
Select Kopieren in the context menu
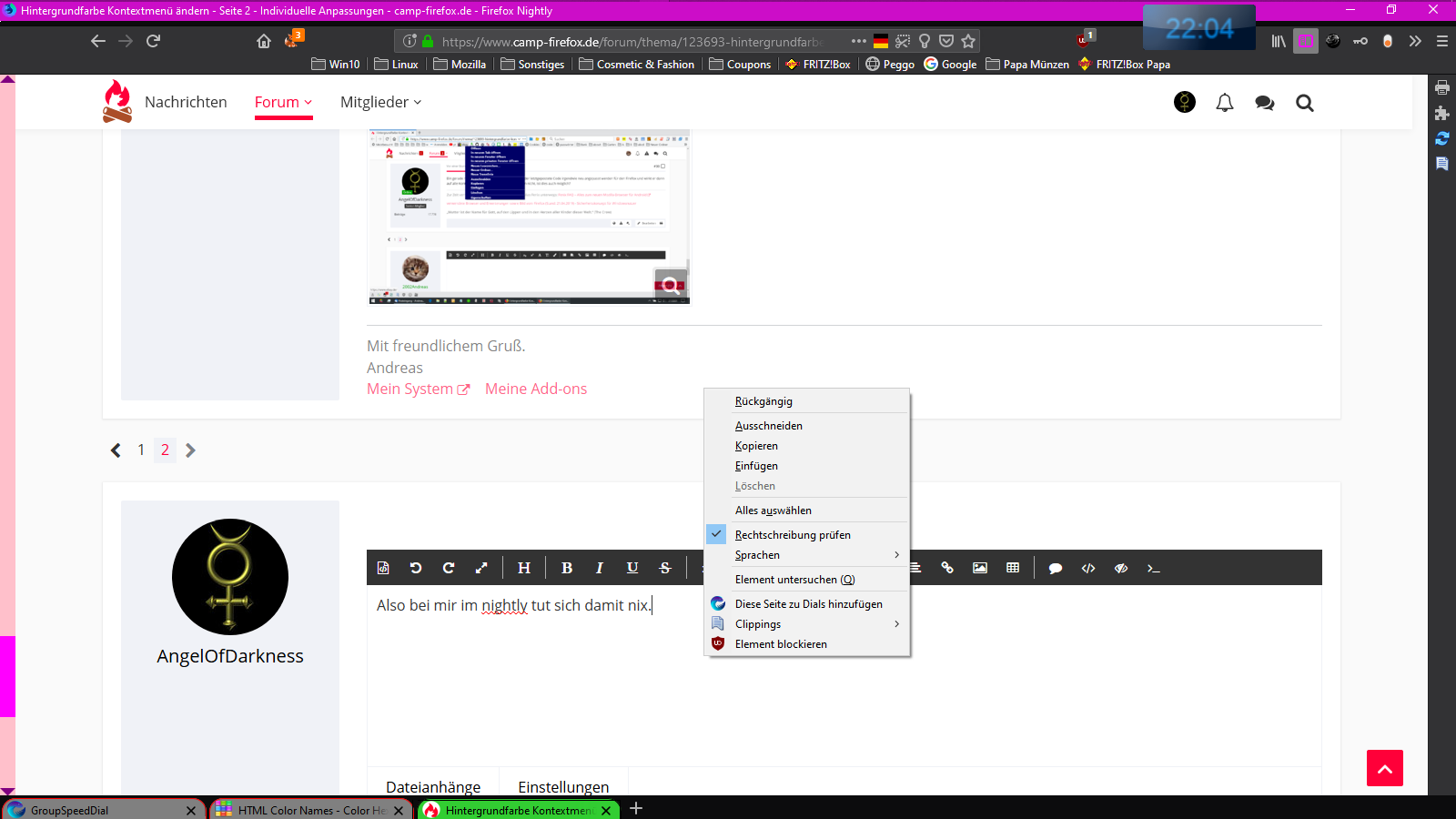click(756, 446)
